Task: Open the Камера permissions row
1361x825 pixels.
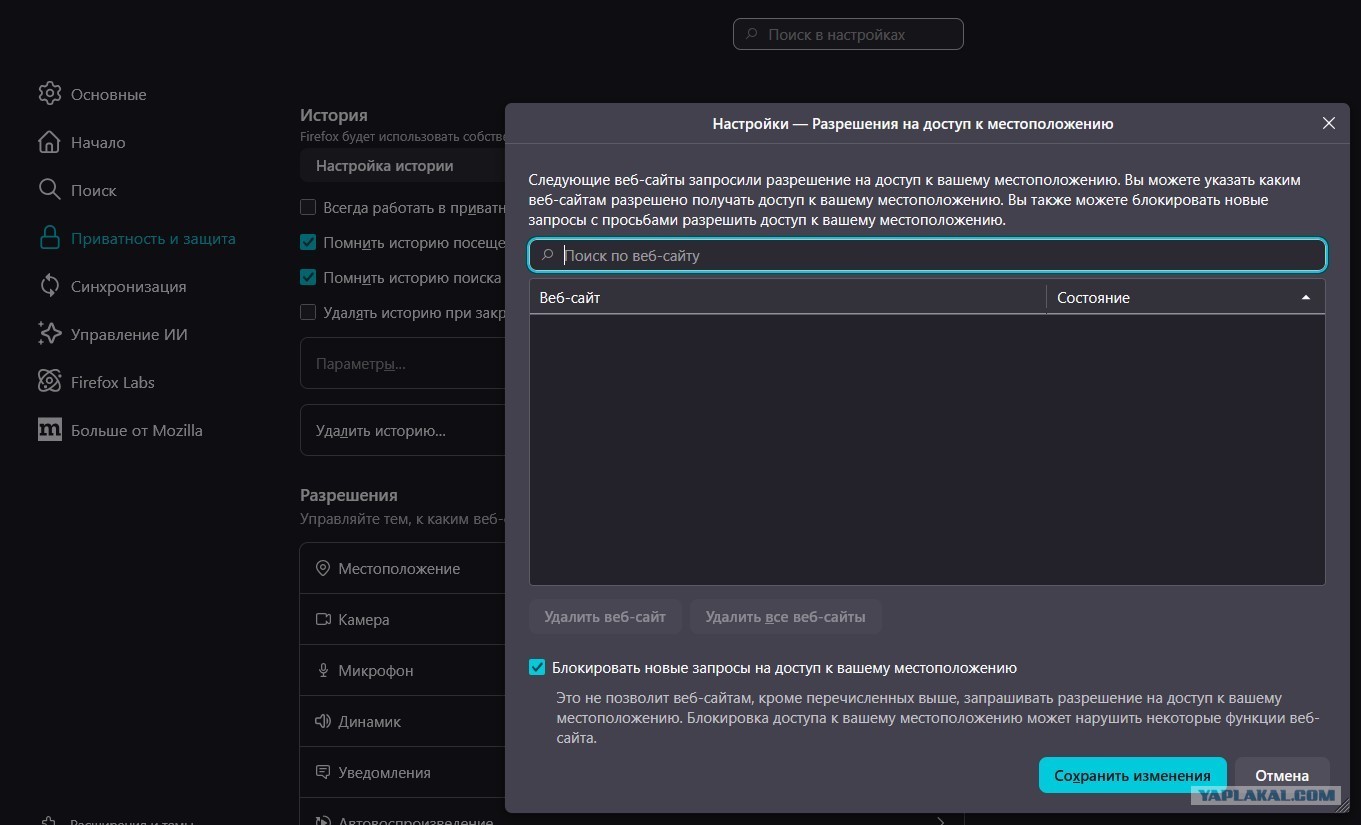Action: [x=400, y=619]
